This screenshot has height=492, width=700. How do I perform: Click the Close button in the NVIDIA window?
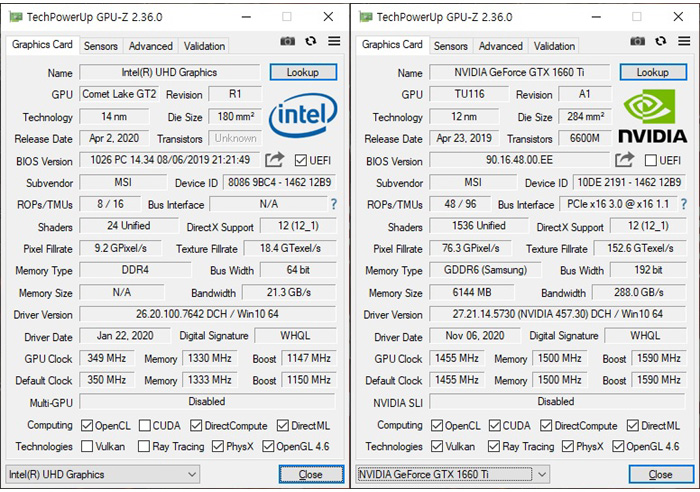(661, 474)
